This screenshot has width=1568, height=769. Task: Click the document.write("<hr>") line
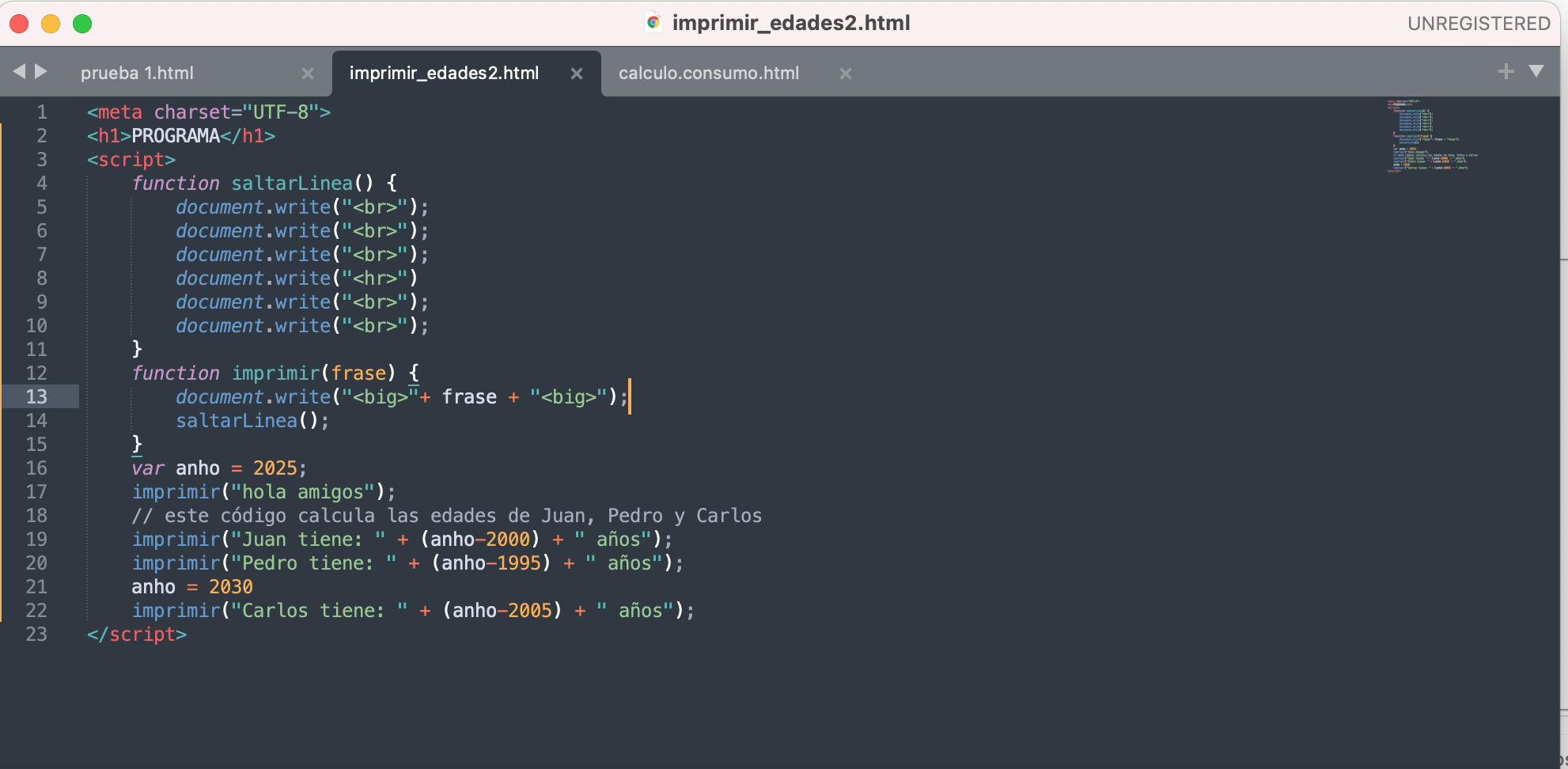coord(297,278)
